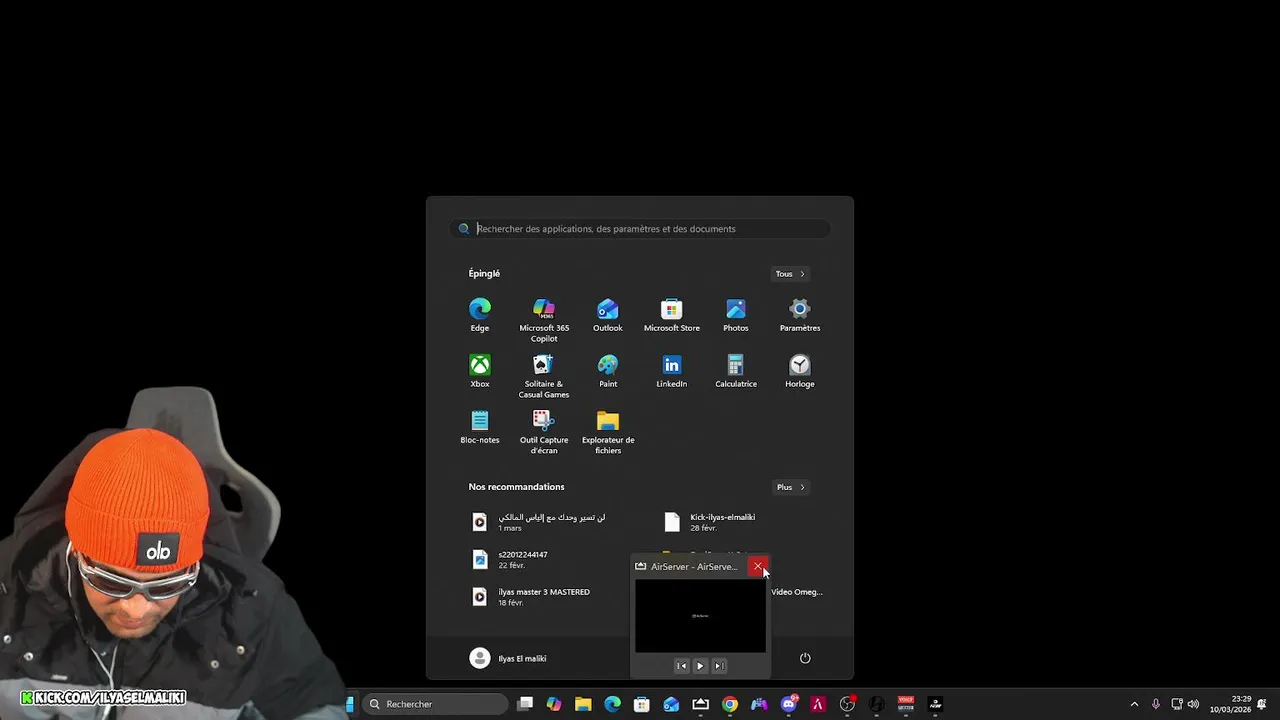Screen dimensions: 1280x720
Task: Close the AirServer preview thumbnail
Action: (758, 566)
